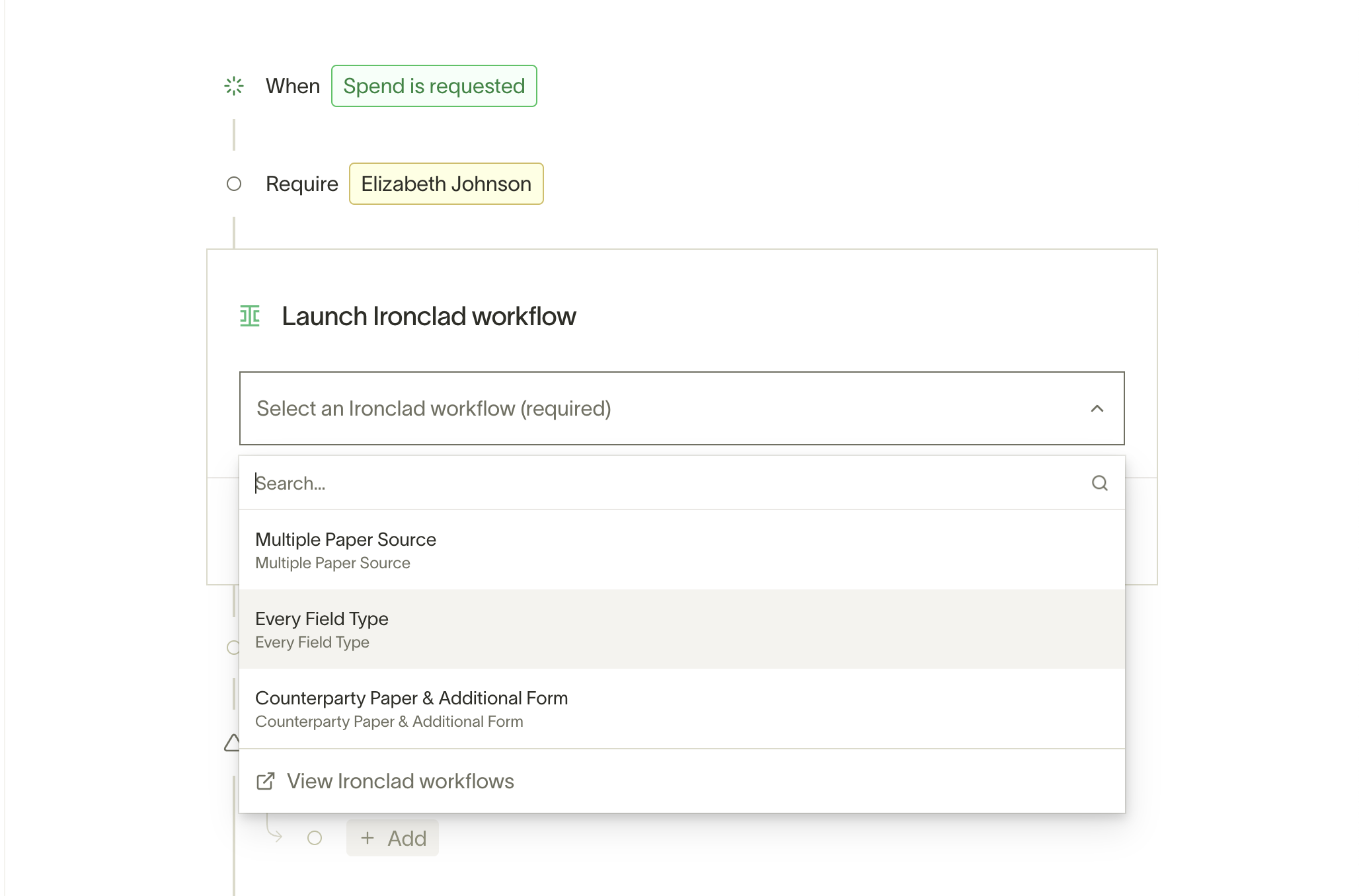Click the trigger sparkle icon beside When
This screenshot has height=896, width=1359.
pyautogui.click(x=234, y=86)
